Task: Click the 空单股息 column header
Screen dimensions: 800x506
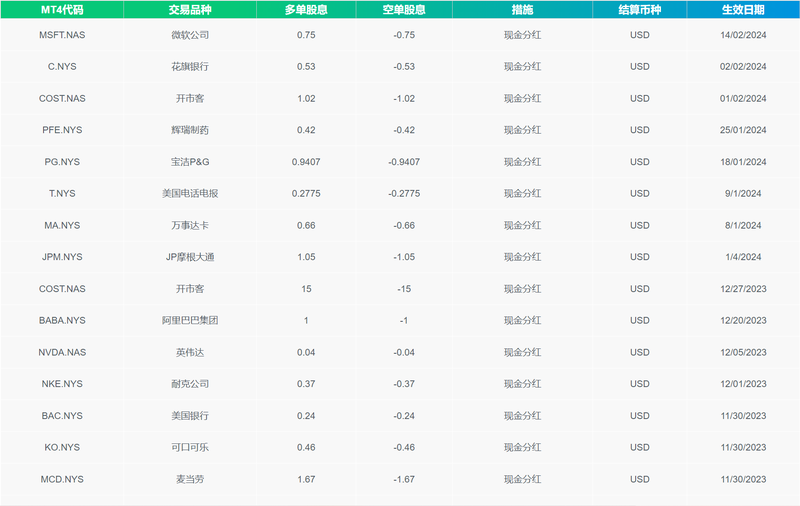Action: (x=404, y=10)
